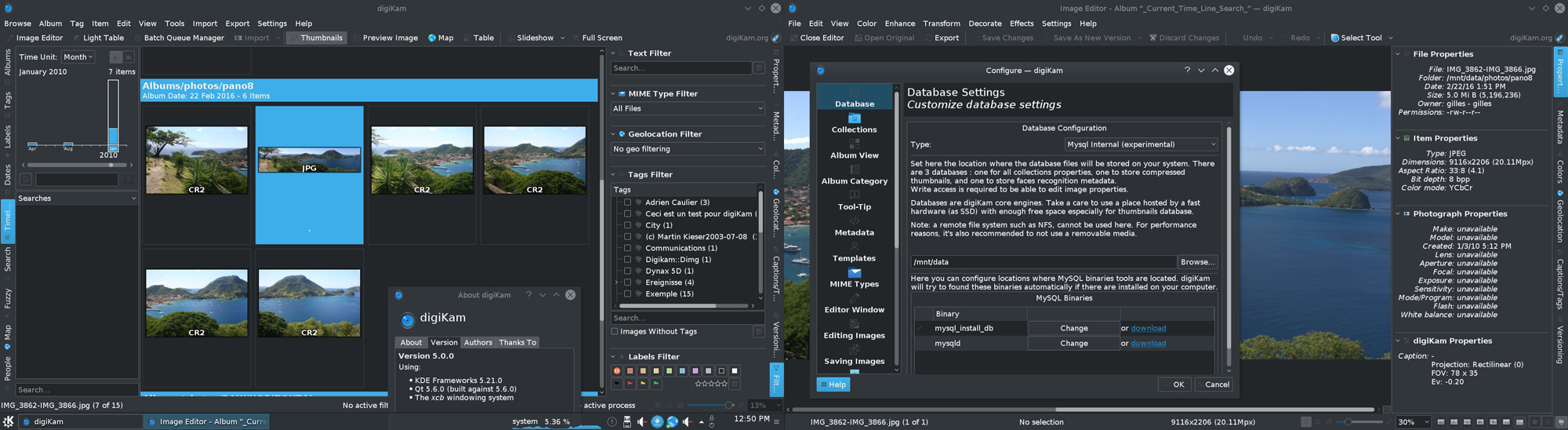
Task: Check the Exemple (15) tag
Action: (627, 294)
